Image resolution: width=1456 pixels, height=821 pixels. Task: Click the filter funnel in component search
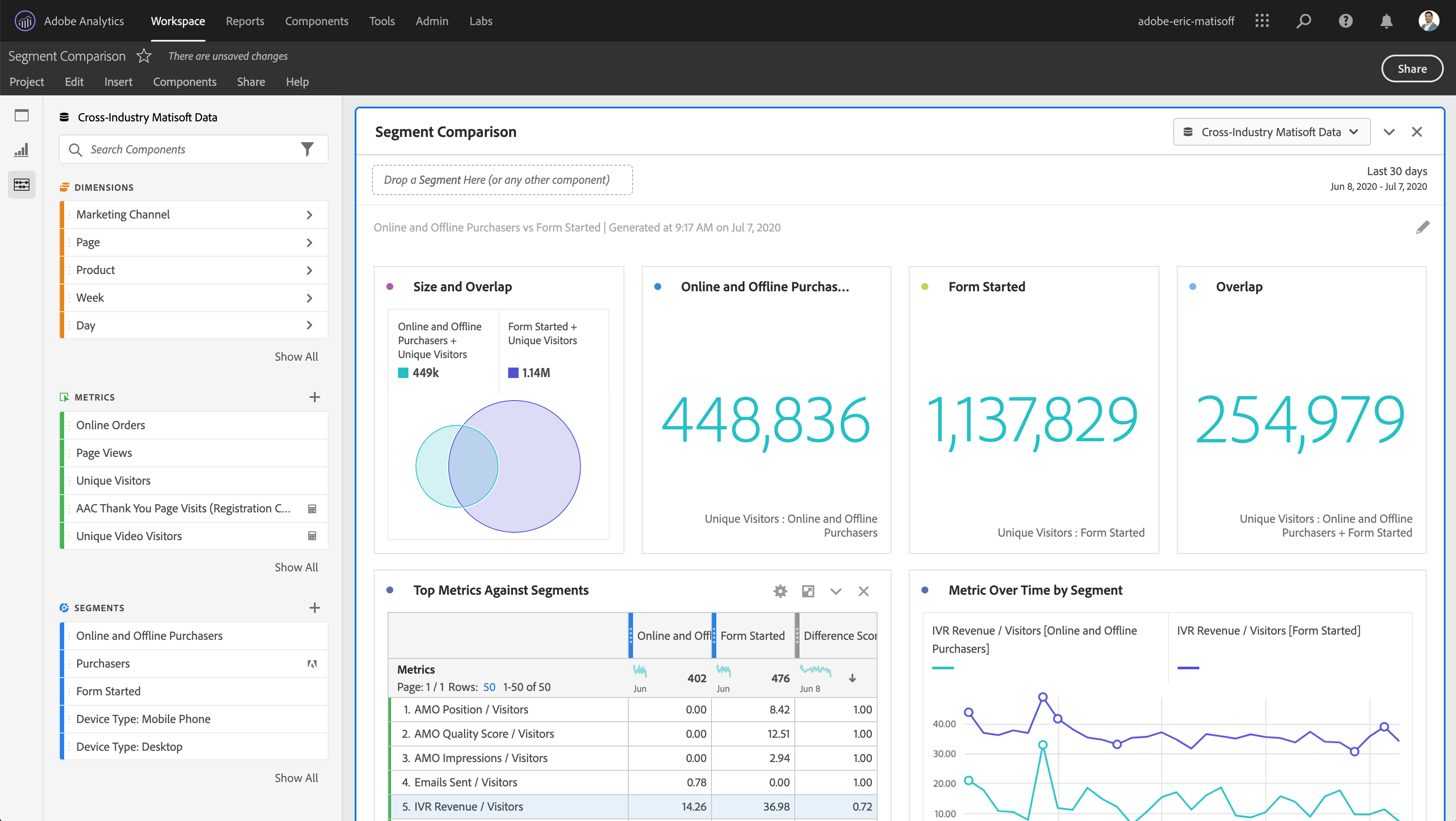[x=307, y=149]
